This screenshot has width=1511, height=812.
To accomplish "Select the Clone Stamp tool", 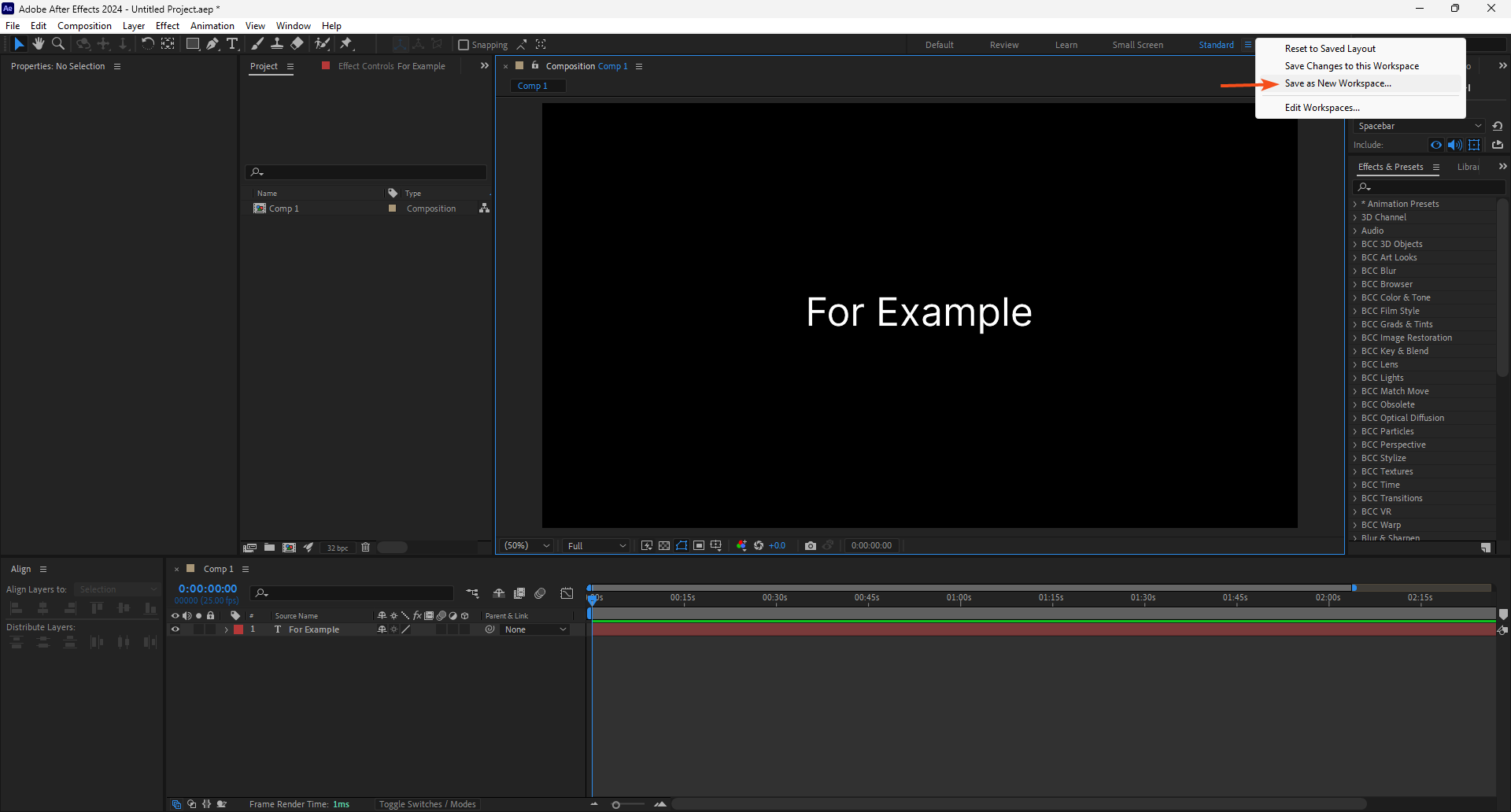I will [277, 44].
